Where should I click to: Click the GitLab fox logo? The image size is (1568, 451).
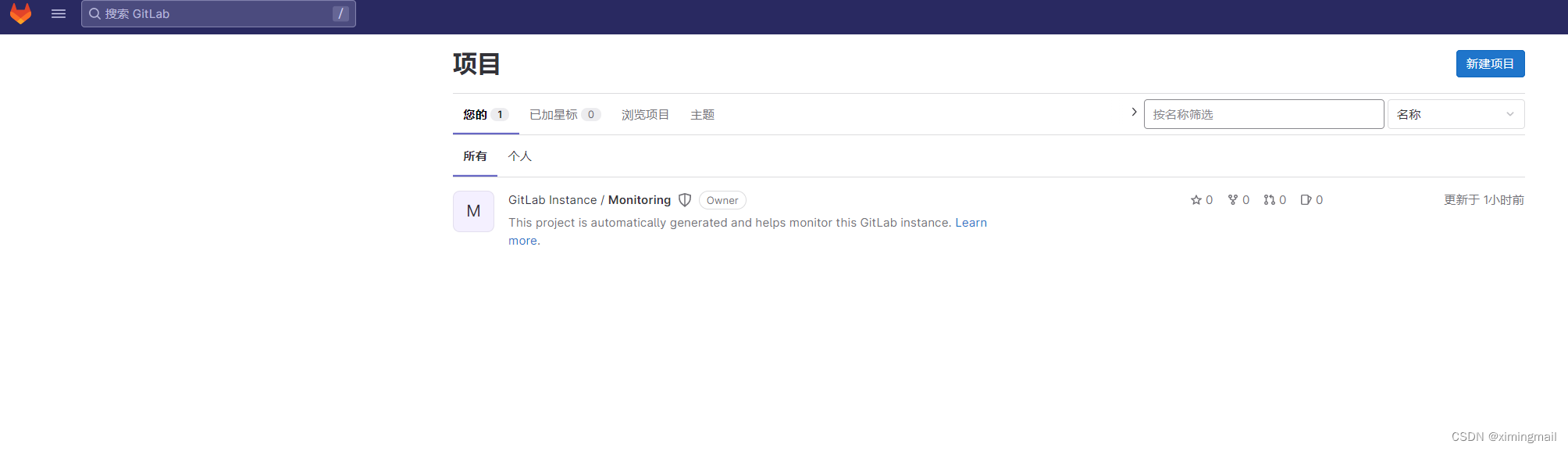(x=21, y=13)
